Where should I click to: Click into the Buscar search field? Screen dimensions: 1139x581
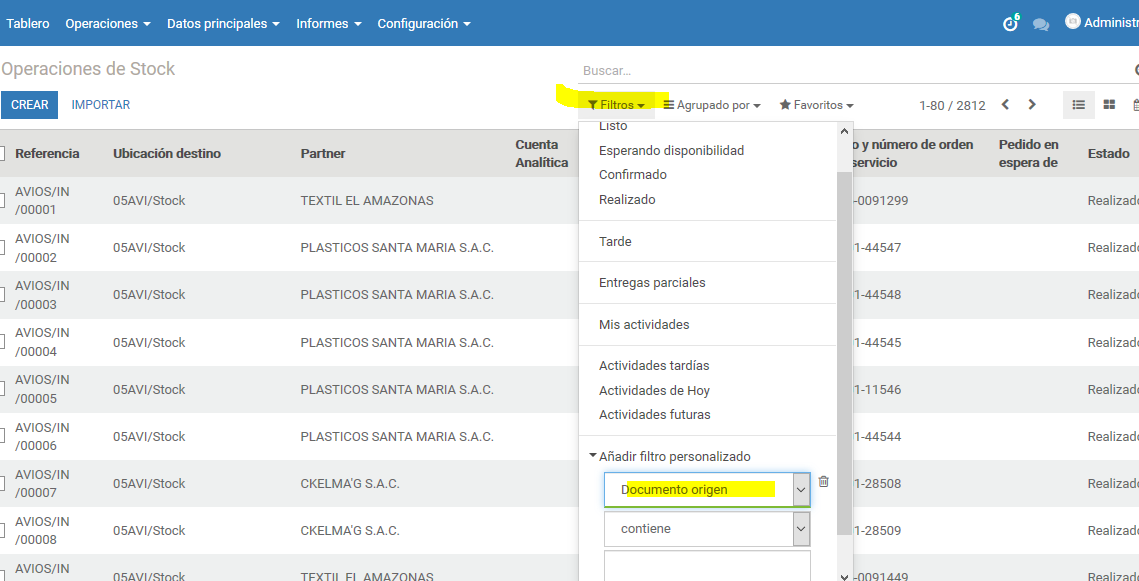850,71
